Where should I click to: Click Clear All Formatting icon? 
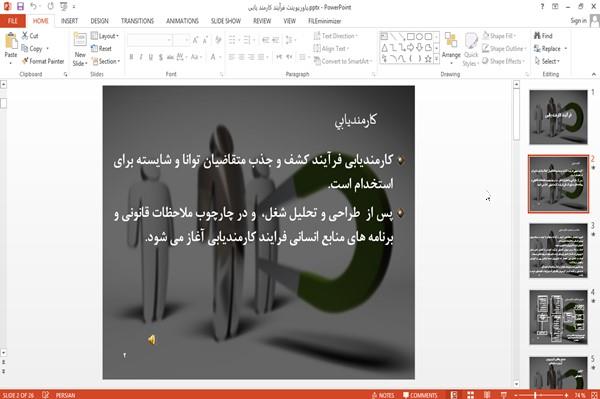218,40
